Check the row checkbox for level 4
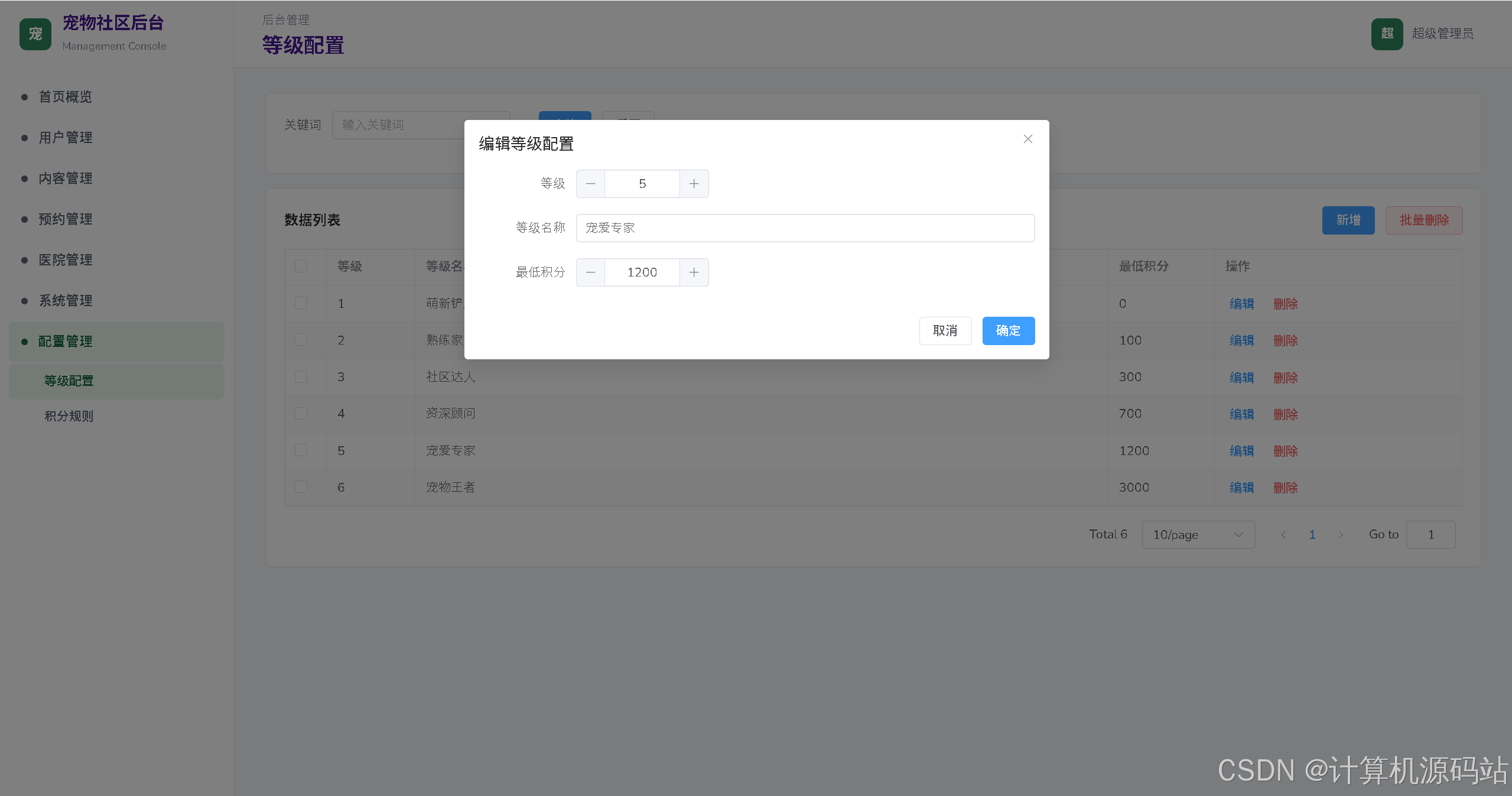1512x796 pixels. (x=301, y=414)
